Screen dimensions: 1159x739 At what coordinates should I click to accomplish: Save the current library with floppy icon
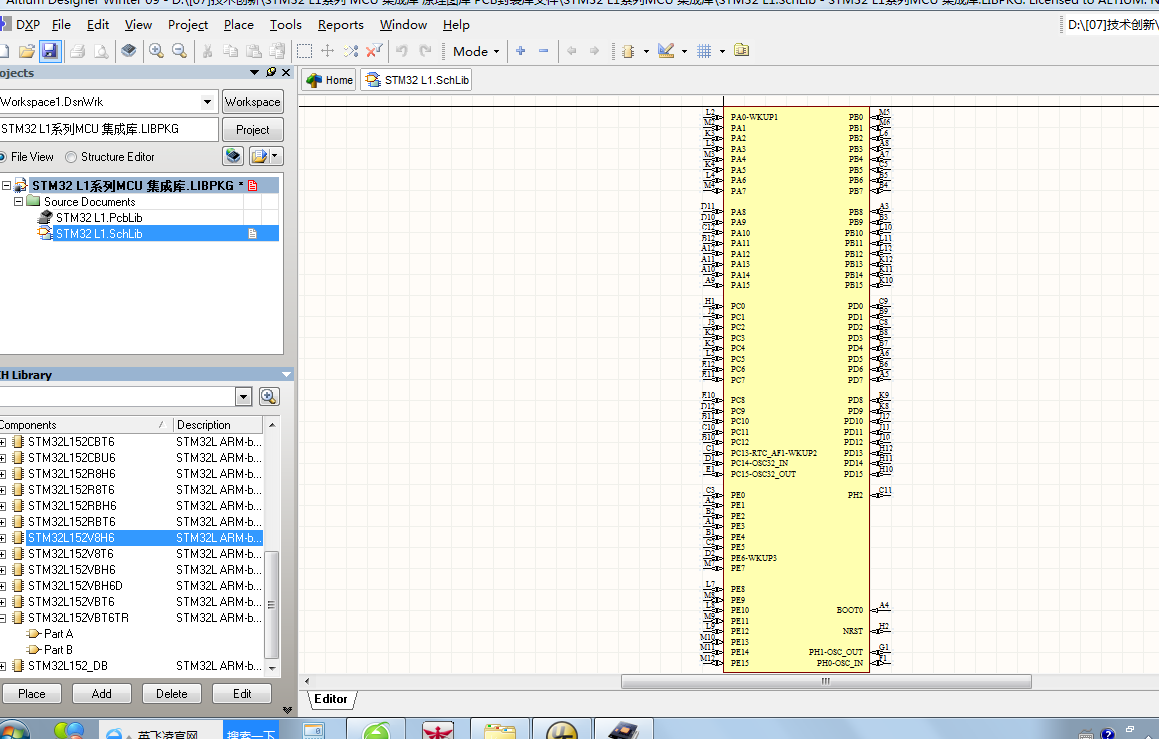click(x=50, y=51)
